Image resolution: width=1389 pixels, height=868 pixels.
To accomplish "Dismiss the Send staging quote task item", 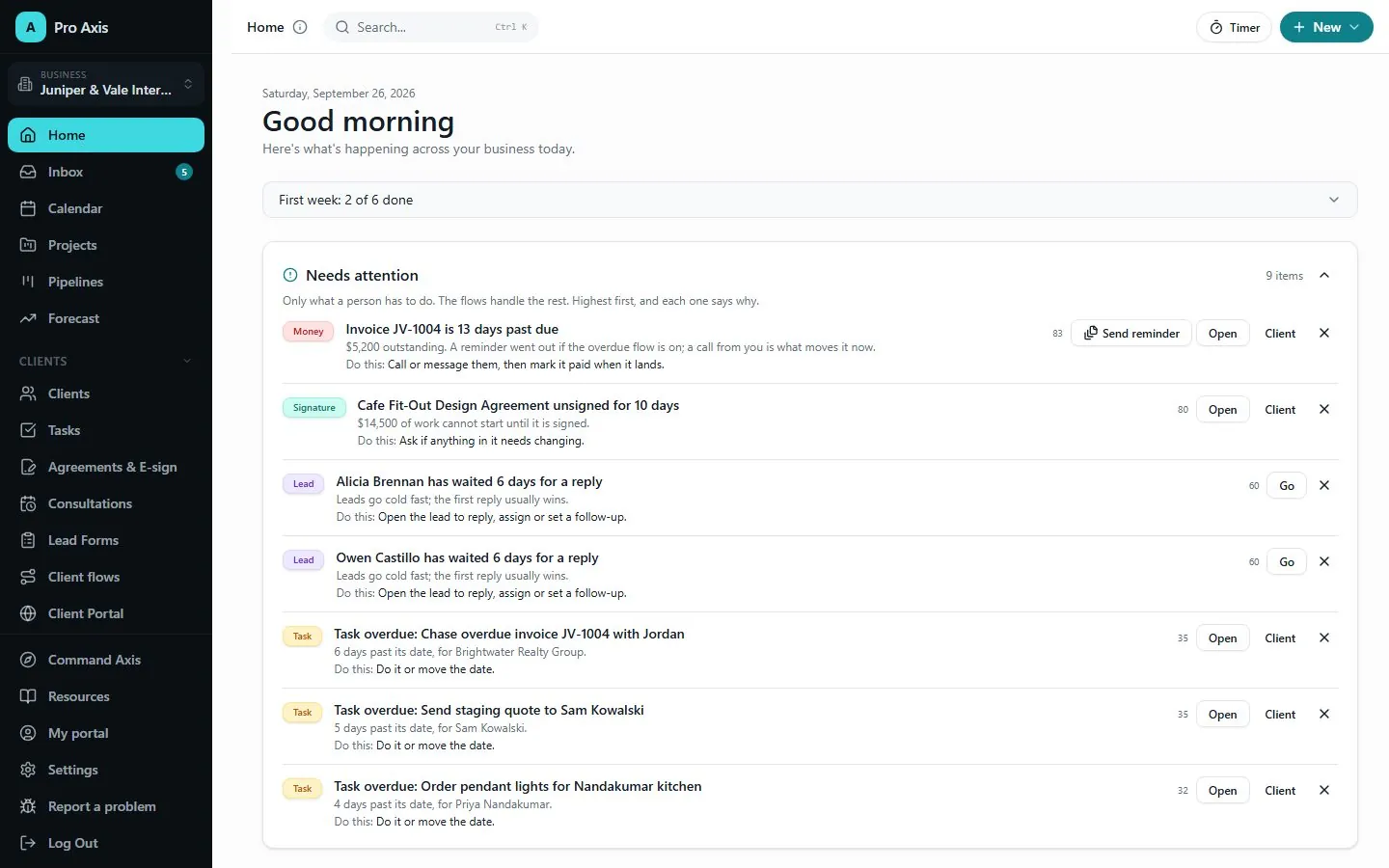I will coord(1324,714).
